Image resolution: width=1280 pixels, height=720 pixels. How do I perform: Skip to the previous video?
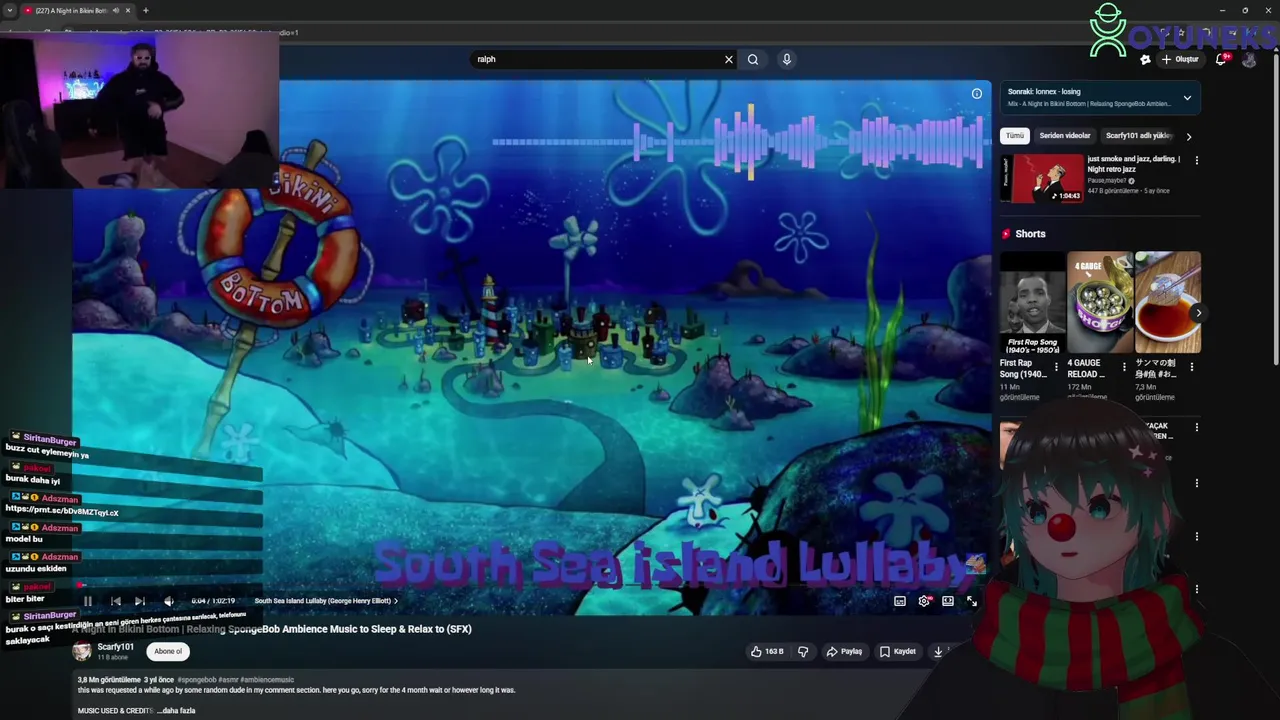click(x=115, y=601)
